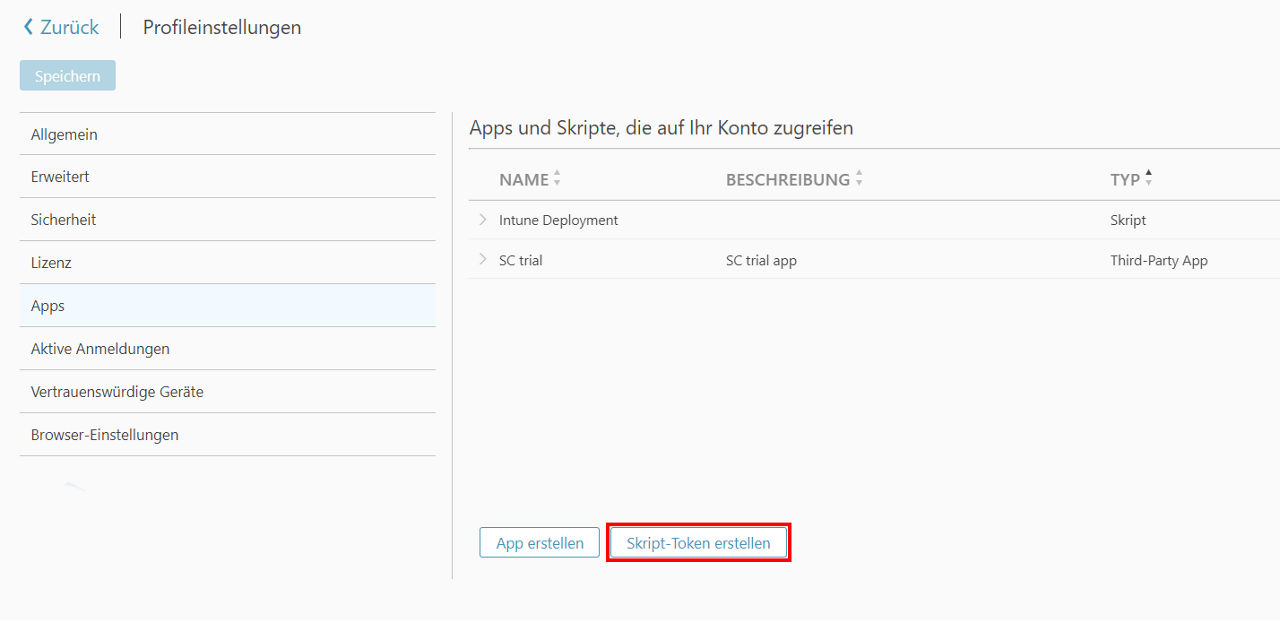Image resolution: width=1280 pixels, height=620 pixels.
Task: Click Skript-Token erstellen button
Action: point(698,543)
